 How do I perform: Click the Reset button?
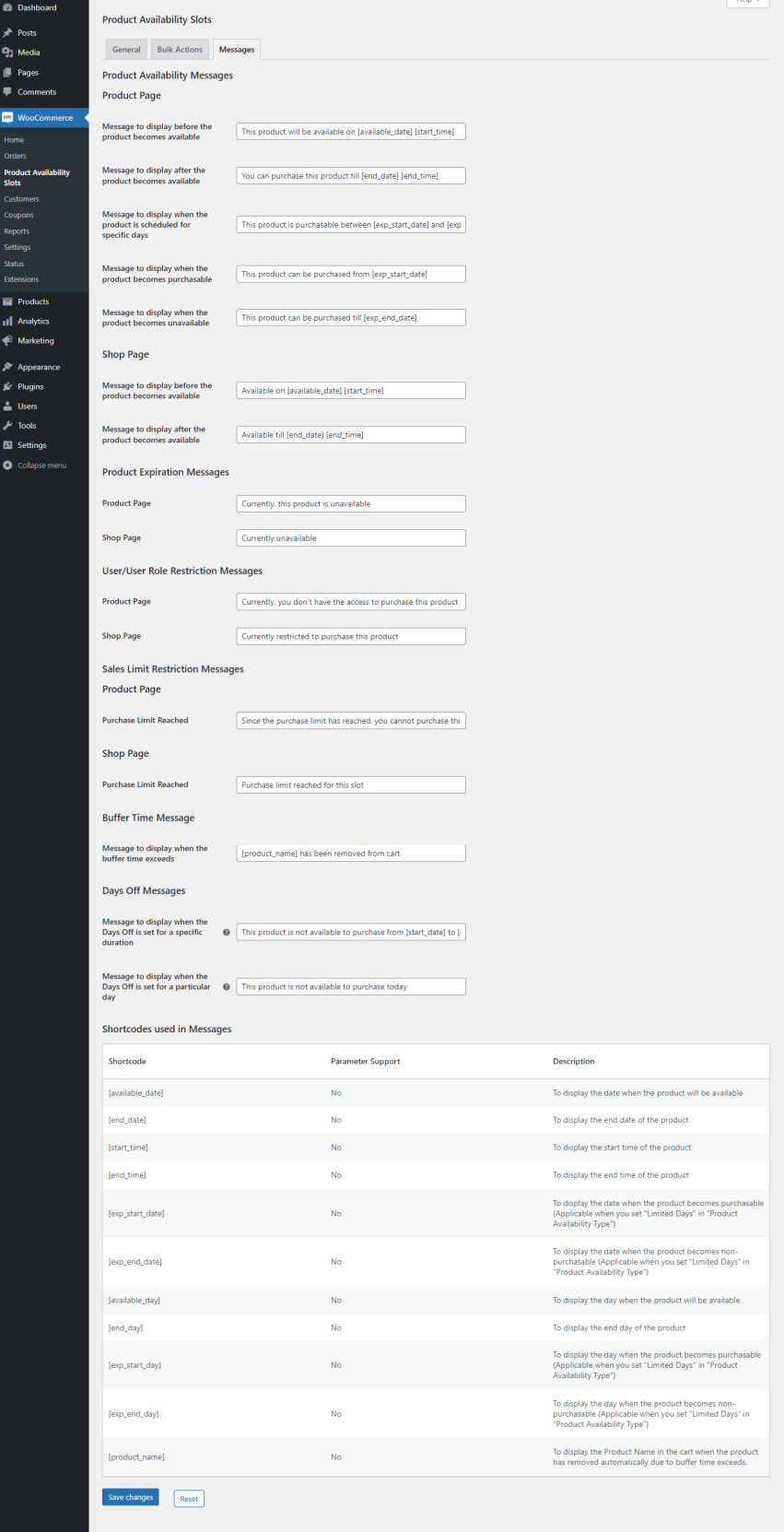tap(189, 1499)
